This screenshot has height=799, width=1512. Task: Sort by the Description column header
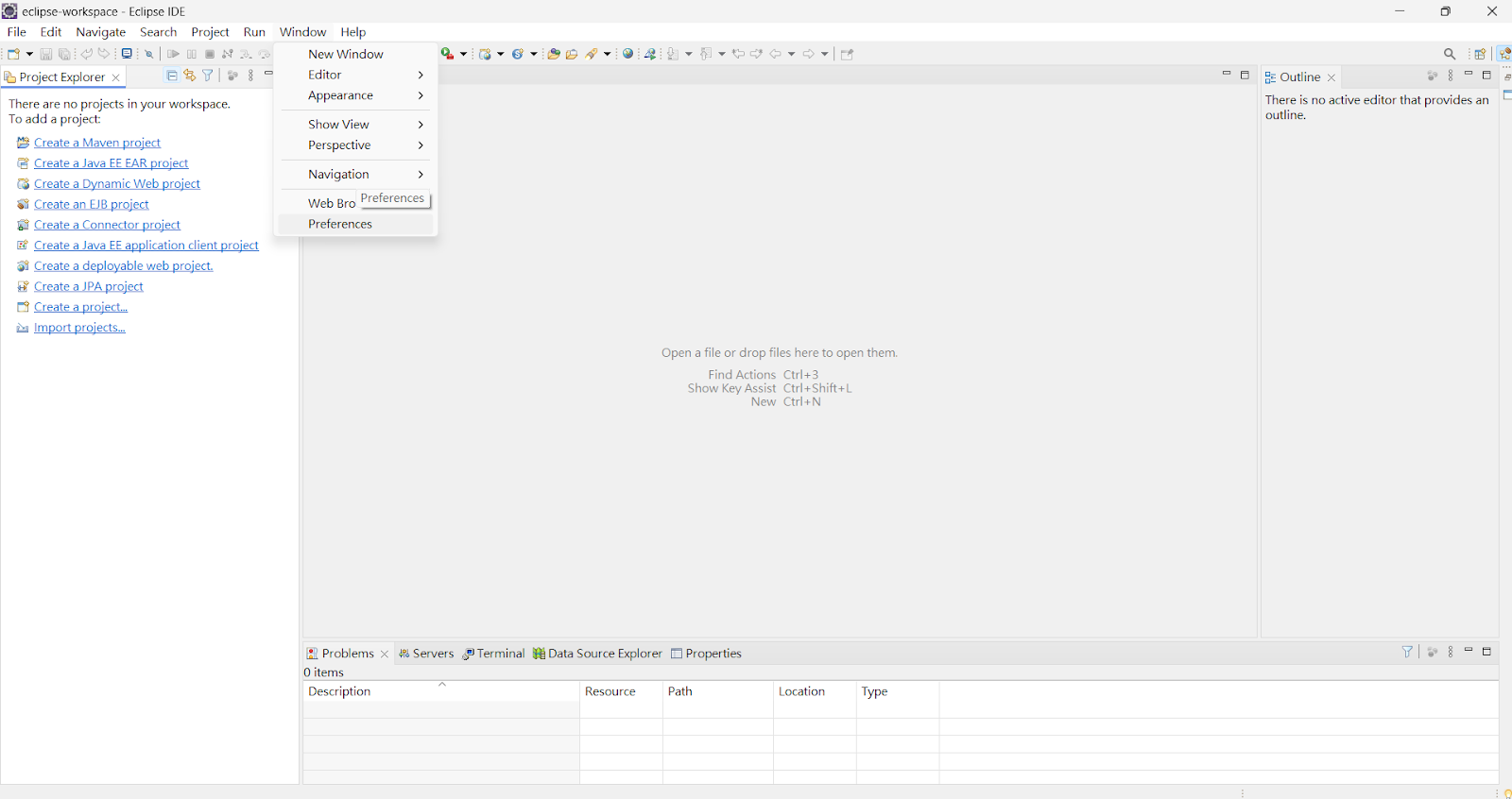pos(441,691)
